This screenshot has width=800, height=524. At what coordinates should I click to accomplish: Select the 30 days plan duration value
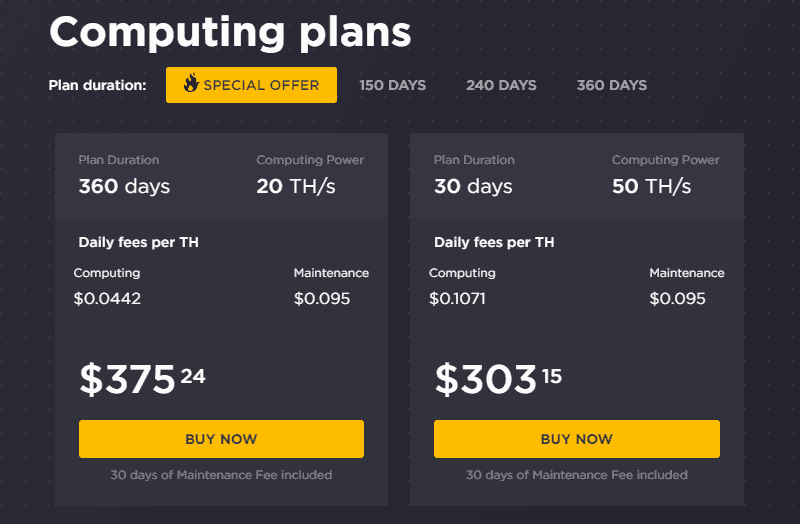coord(473,186)
